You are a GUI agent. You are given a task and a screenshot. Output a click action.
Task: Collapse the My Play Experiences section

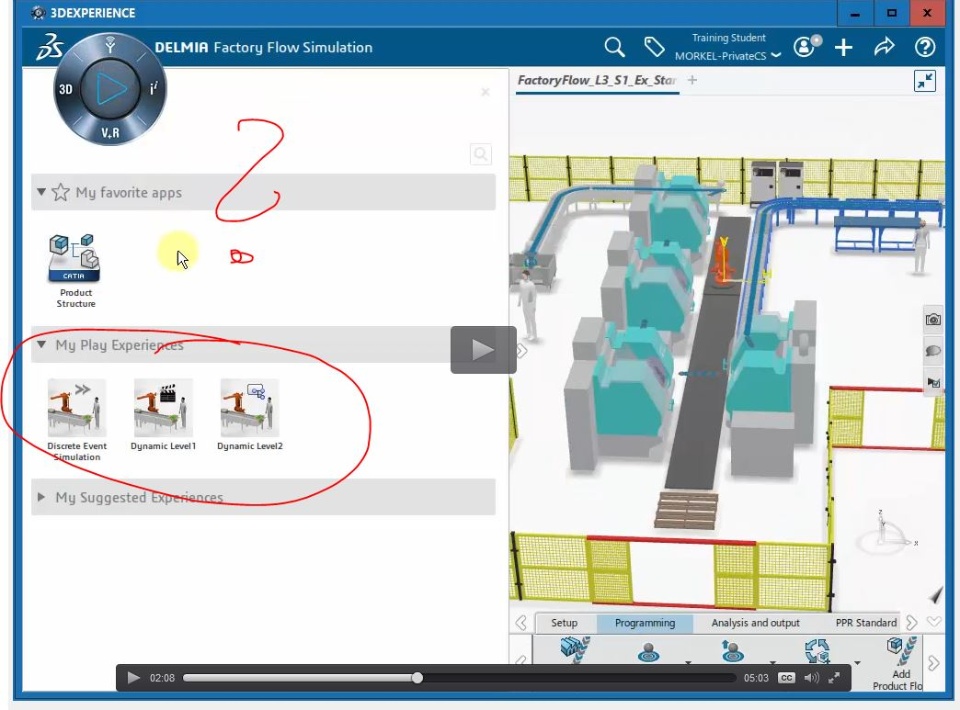point(41,345)
